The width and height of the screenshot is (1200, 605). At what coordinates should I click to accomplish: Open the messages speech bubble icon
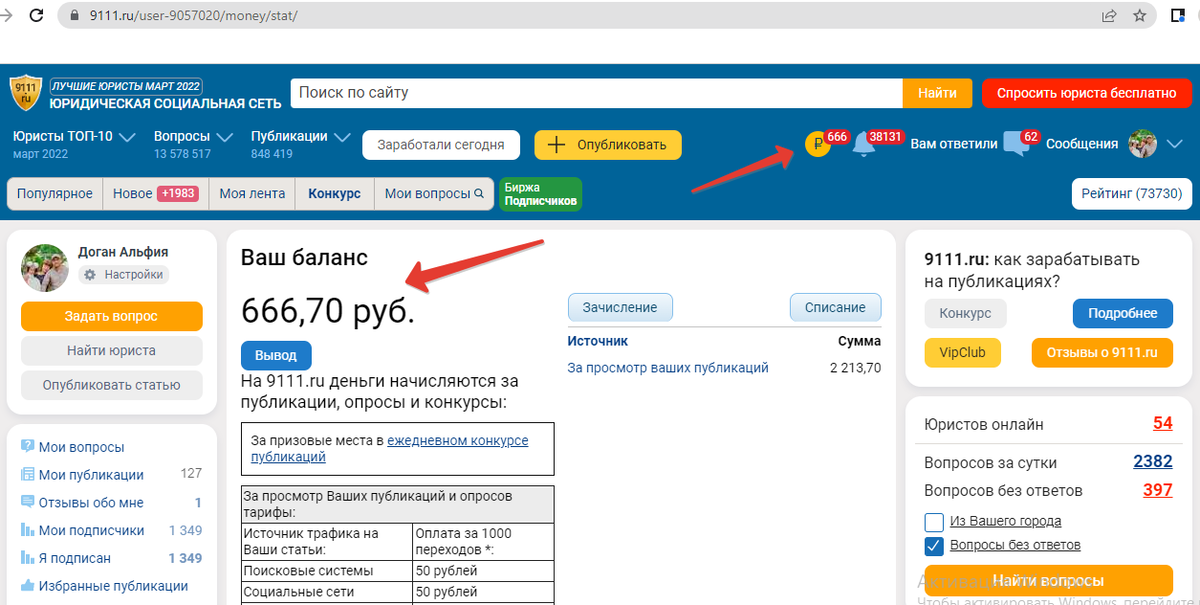(1016, 144)
